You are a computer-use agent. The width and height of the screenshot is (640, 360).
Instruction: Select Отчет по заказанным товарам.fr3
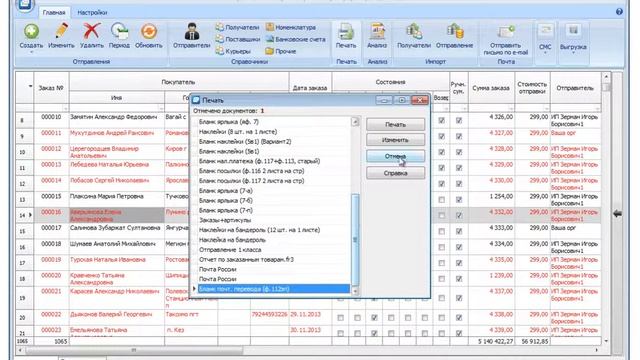pyautogui.click(x=273, y=259)
